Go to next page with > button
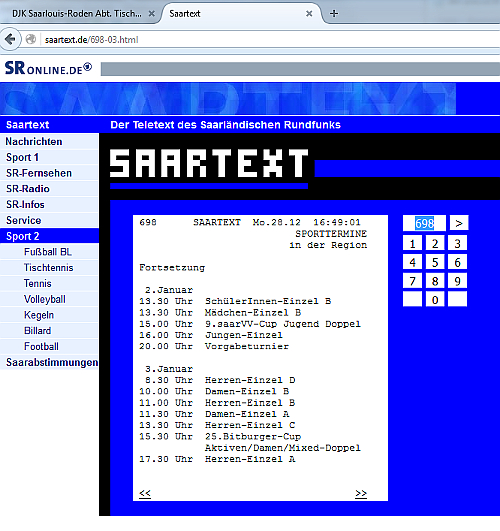Screen dimensions: 500x531 tap(459, 223)
